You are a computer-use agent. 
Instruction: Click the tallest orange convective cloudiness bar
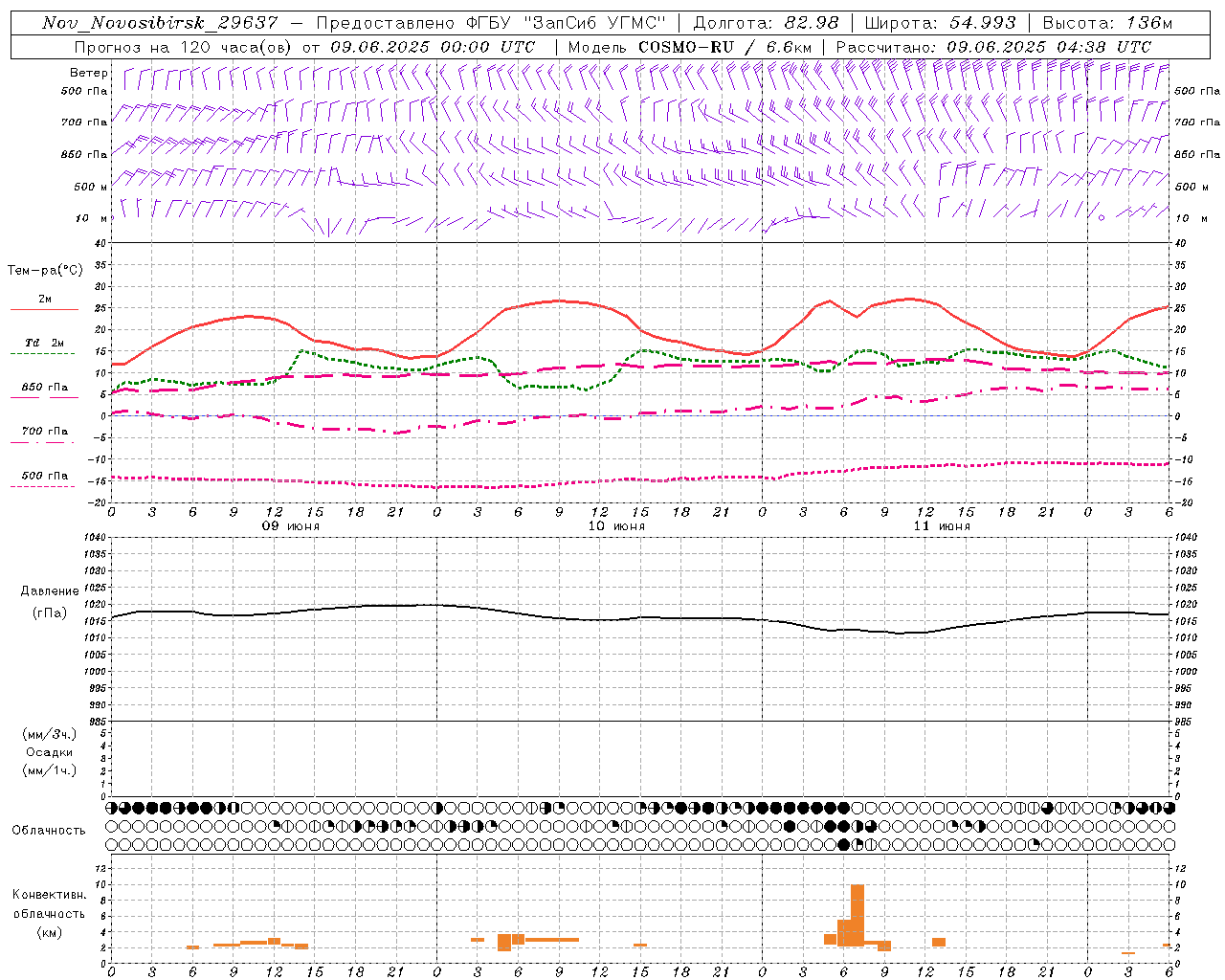pos(857,915)
